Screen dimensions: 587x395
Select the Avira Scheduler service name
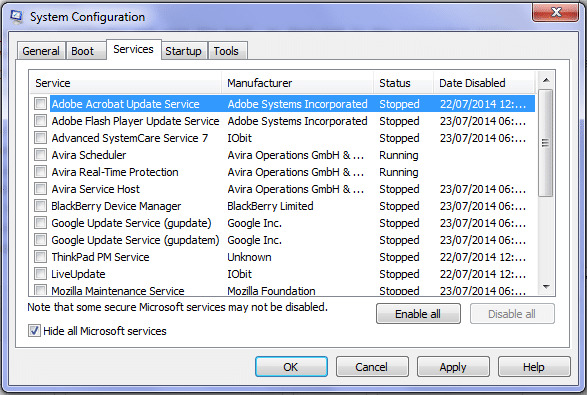pyautogui.click(x=89, y=155)
